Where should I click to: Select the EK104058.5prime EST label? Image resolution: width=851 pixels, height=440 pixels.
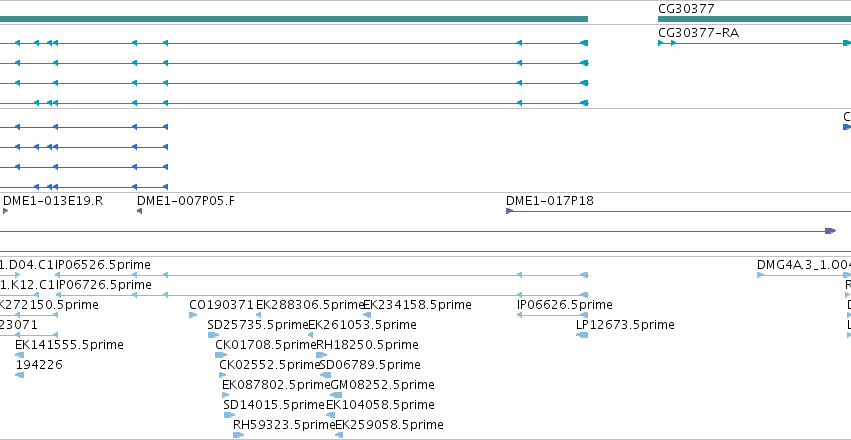click(x=380, y=405)
